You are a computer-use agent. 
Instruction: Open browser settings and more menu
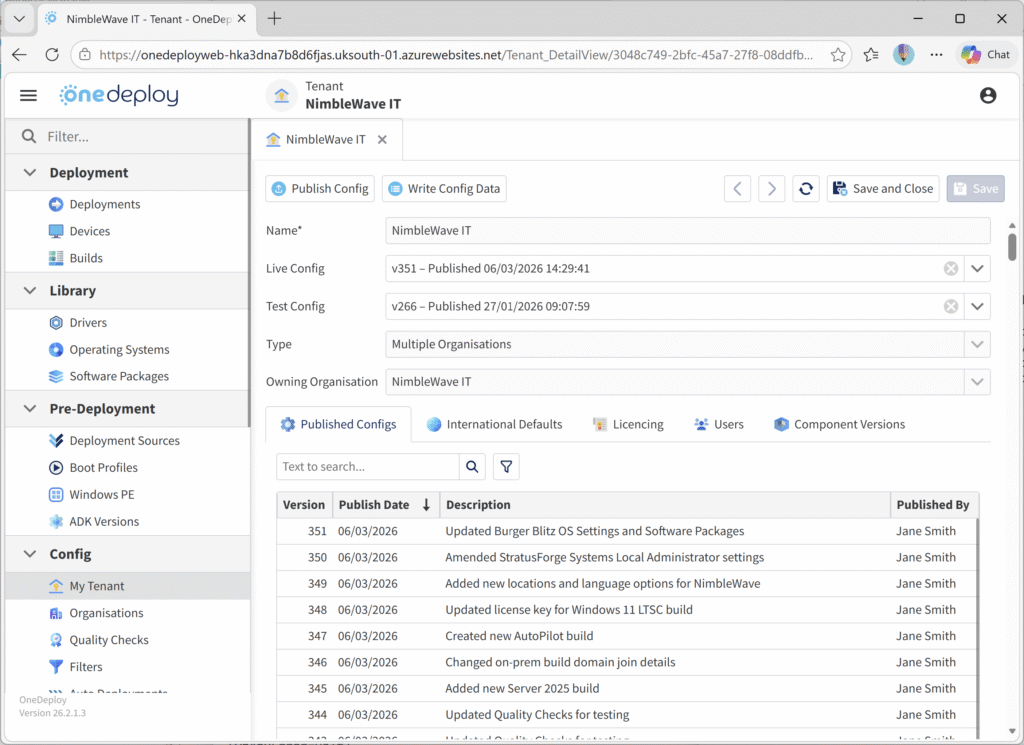pos(936,55)
